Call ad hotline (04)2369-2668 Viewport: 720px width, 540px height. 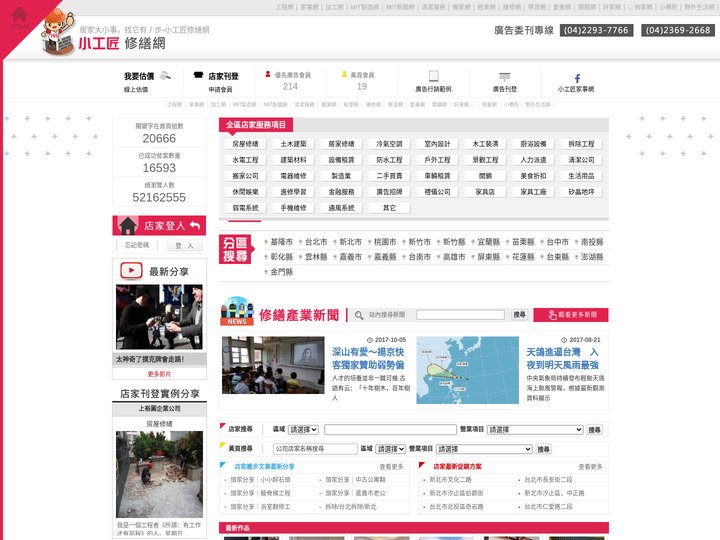coord(678,30)
